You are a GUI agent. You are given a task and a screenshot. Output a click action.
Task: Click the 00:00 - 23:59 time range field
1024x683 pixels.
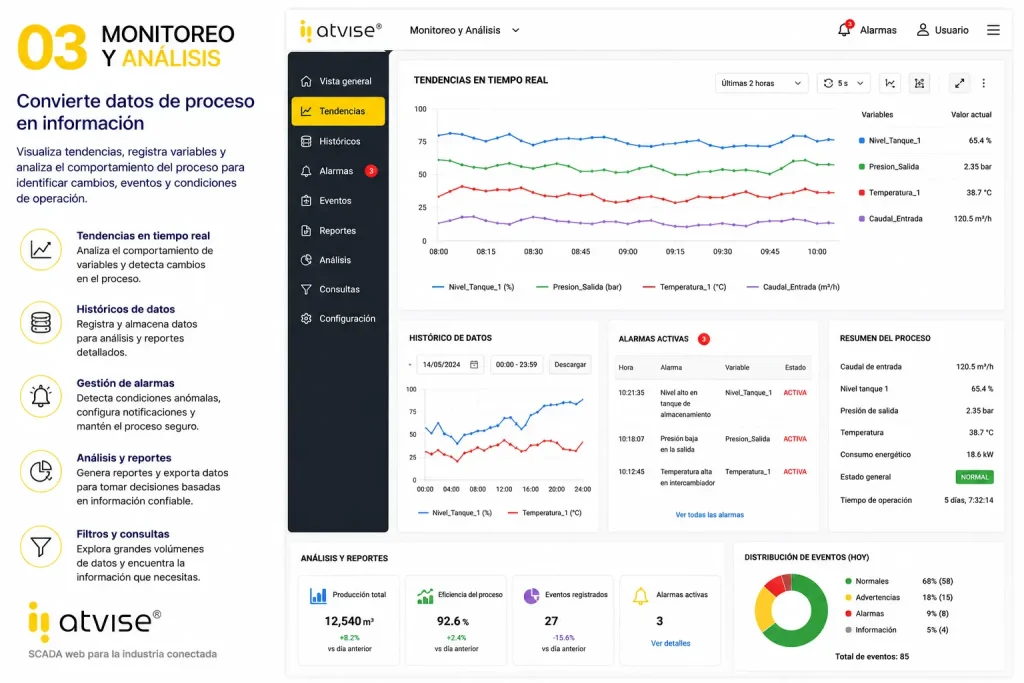pyautogui.click(x=517, y=364)
